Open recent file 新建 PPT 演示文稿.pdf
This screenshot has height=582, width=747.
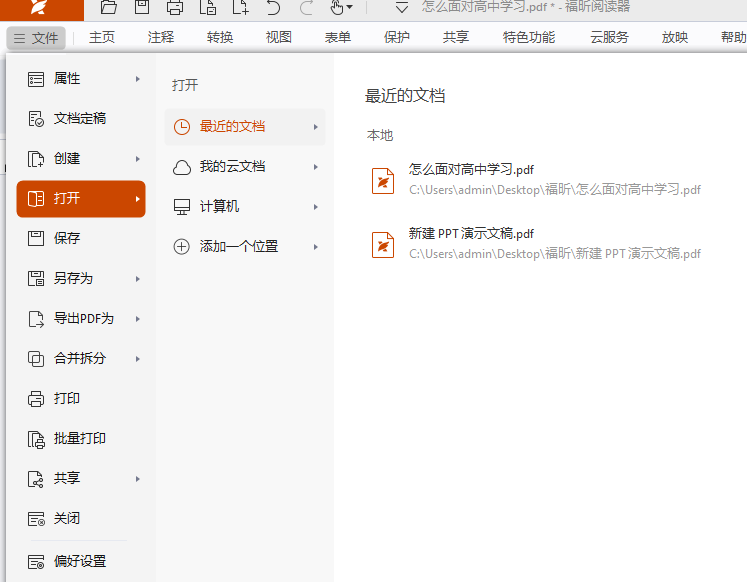coord(536,244)
